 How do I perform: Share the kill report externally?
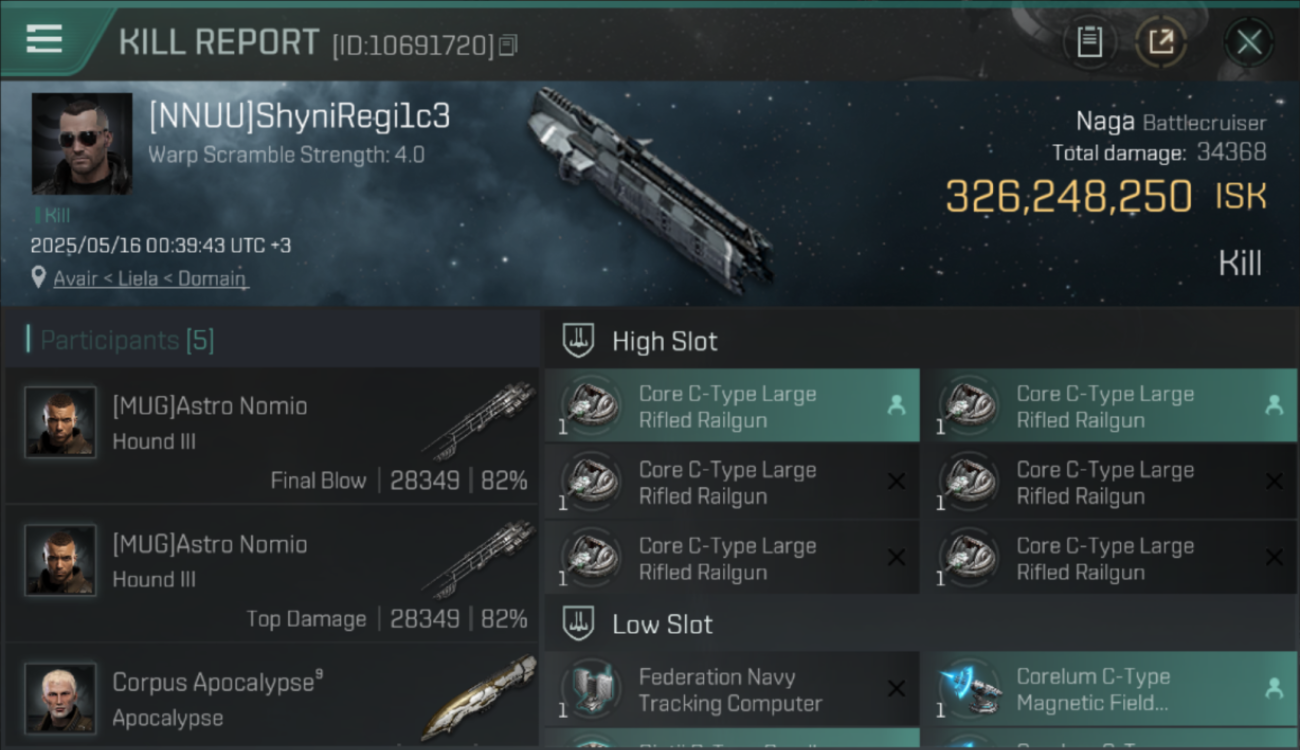(1161, 42)
